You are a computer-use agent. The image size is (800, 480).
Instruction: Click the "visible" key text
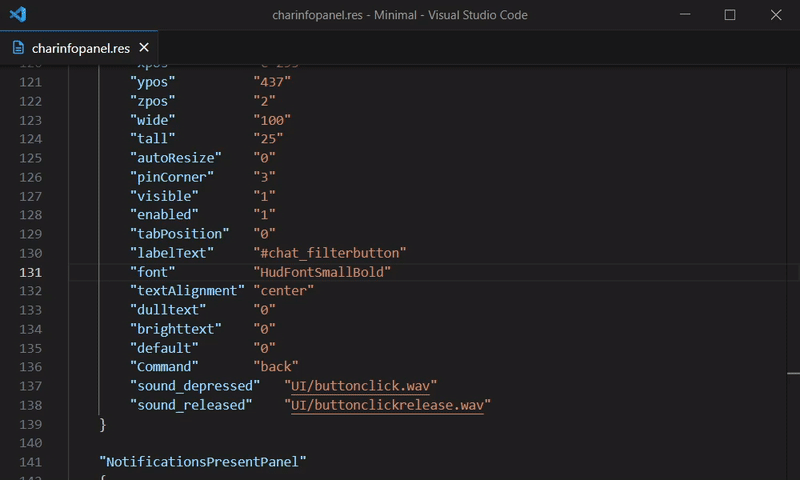pyautogui.click(x=164, y=196)
